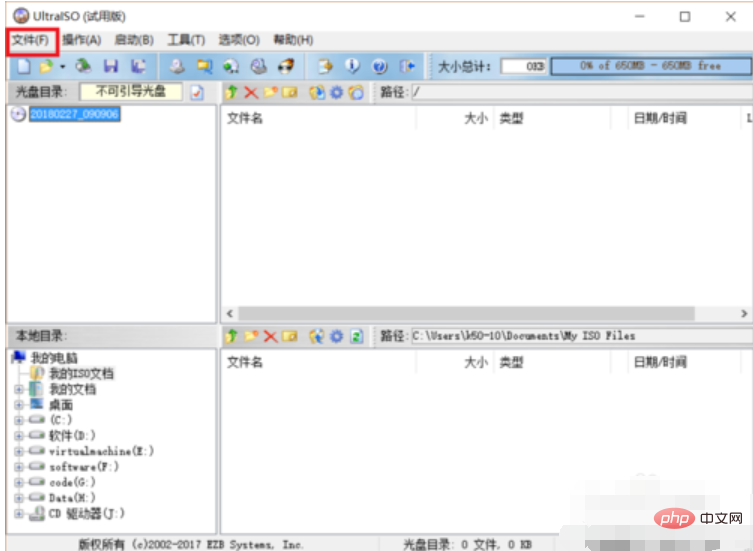Expand the Data(M:) drive node
753x551 pixels.
point(19,498)
